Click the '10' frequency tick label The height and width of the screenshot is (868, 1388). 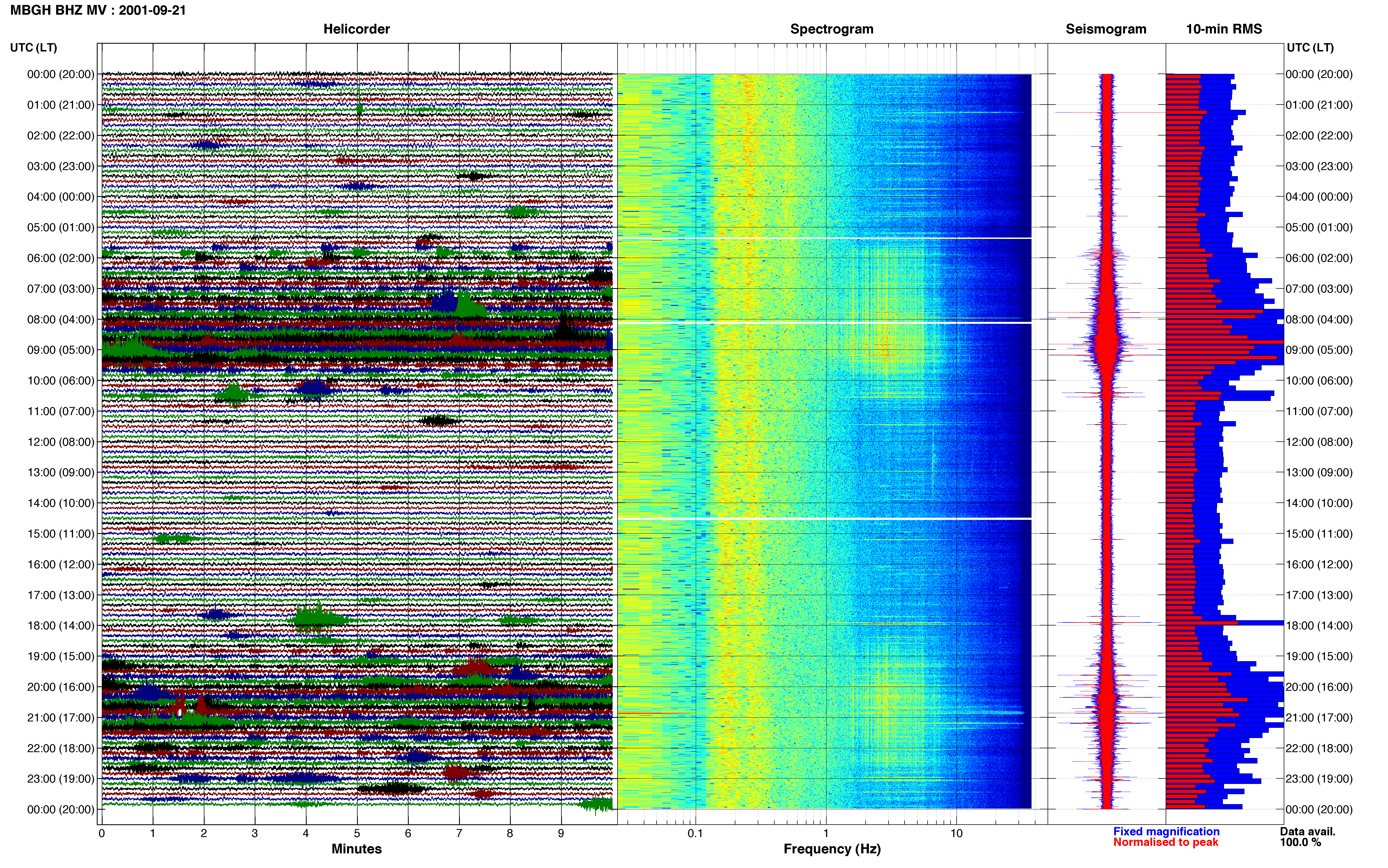click(956, 833)
